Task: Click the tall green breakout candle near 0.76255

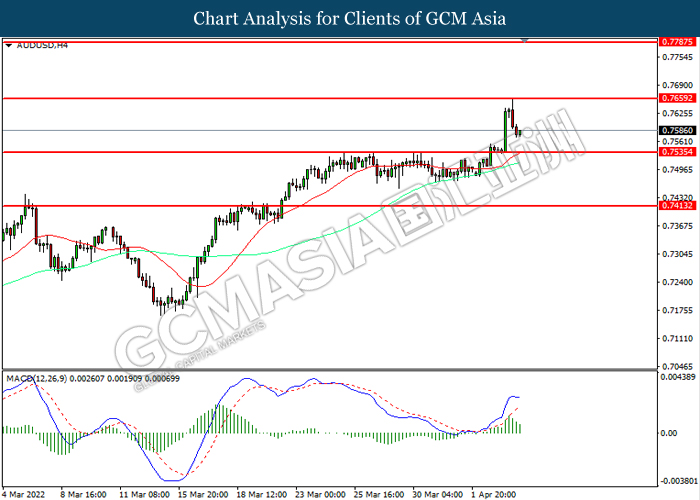Action: (x=505, y=130)
